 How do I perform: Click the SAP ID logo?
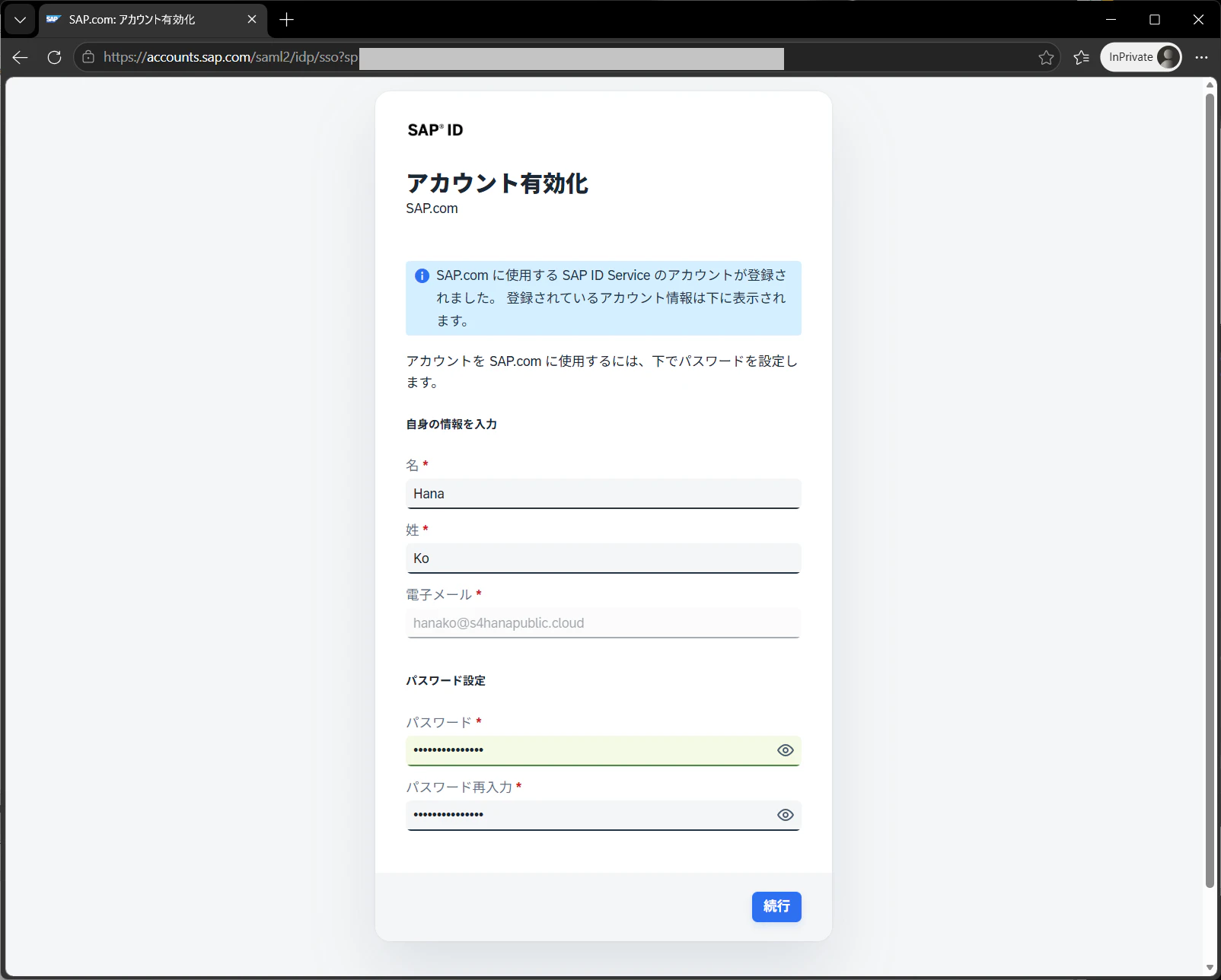435,130
